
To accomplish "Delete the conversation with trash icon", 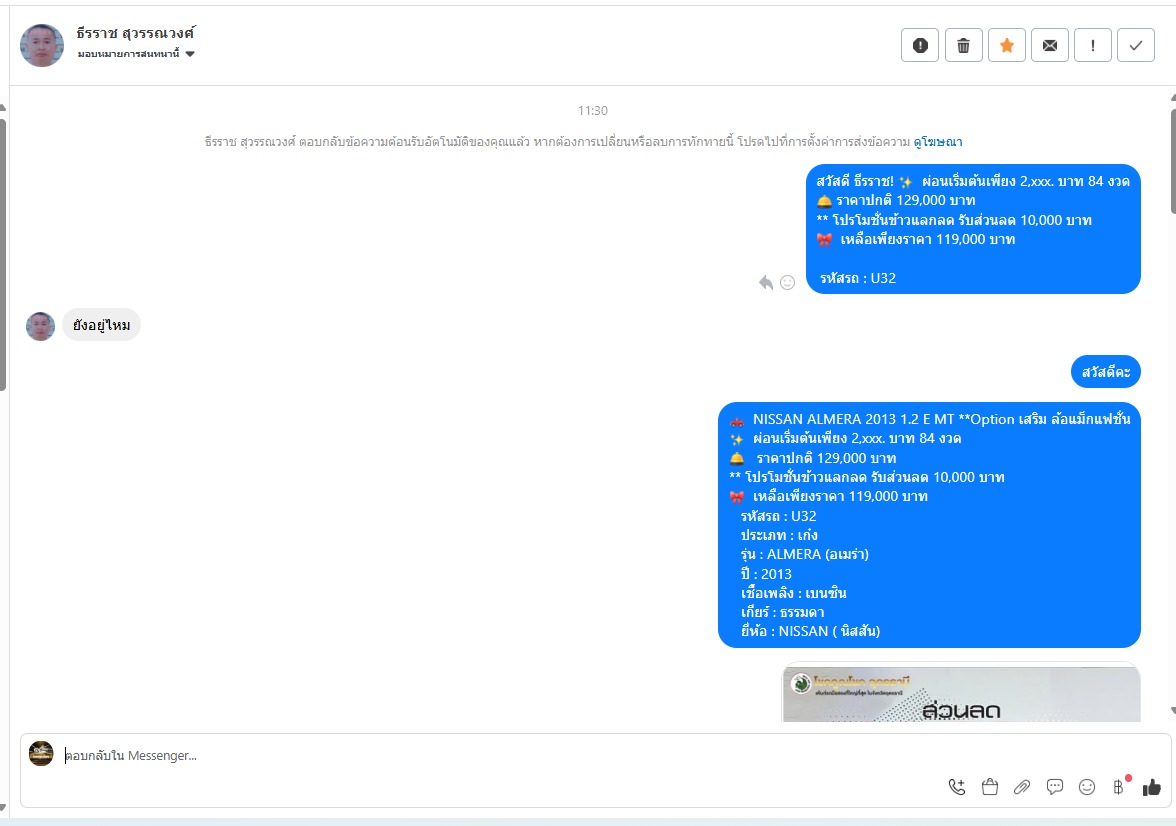I will (964, 46).
